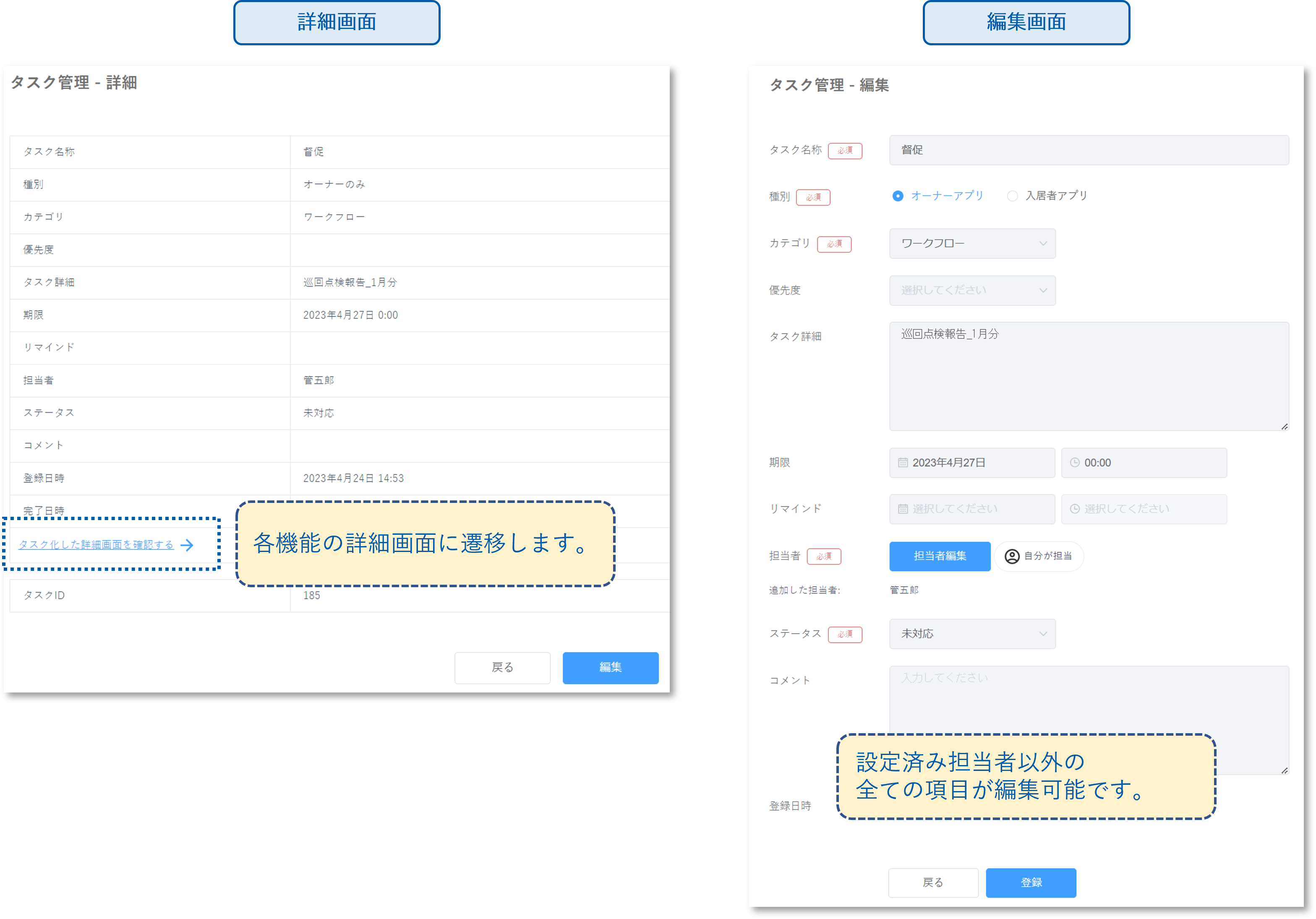Click the calendar icon in the リマインド date field
Screen dimensions: 1316x919
(x=903, y=509)
